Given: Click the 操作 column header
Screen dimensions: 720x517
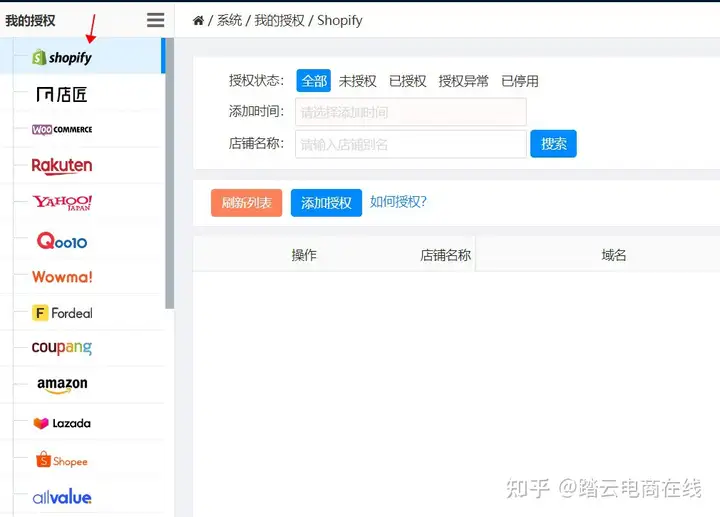Looking at the screenshot, I should [x=304, y=255].
